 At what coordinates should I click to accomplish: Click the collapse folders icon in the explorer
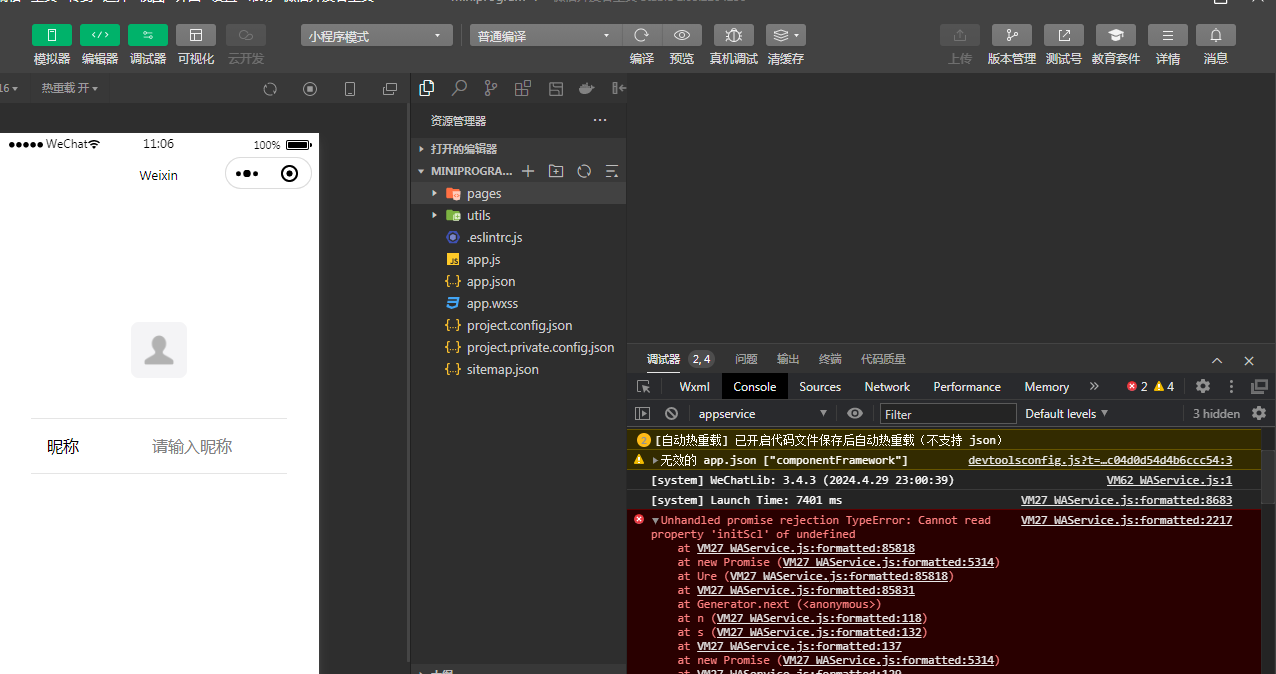612,171
